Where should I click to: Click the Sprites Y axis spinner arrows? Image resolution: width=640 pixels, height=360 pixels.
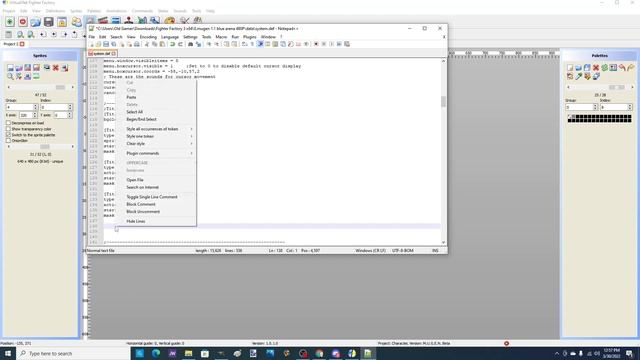(70, 116)
